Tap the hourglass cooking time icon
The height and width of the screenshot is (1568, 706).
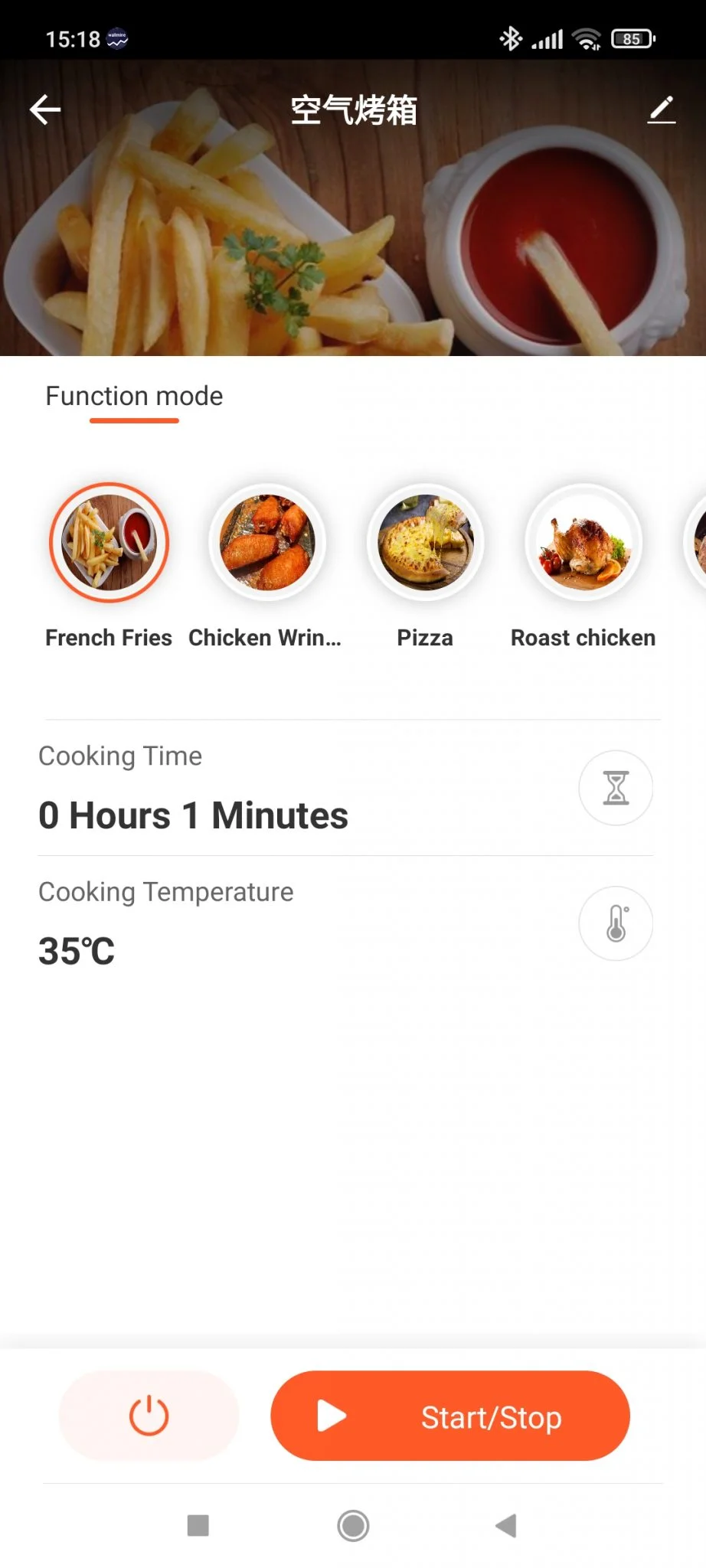[x=616, y=788]
